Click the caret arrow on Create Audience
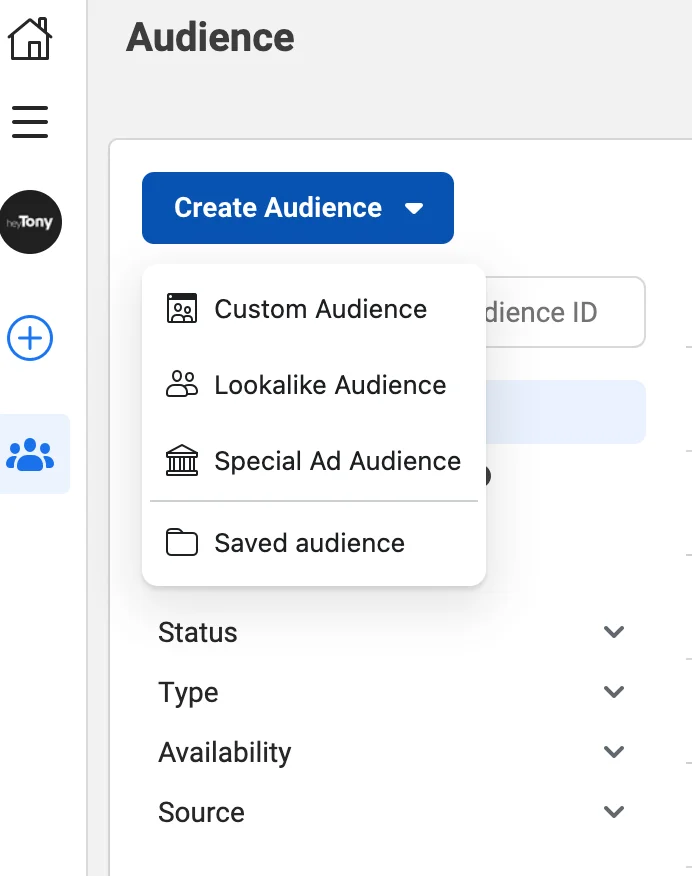Viewport: 692px width, 876px height. [x=414, y=208]
